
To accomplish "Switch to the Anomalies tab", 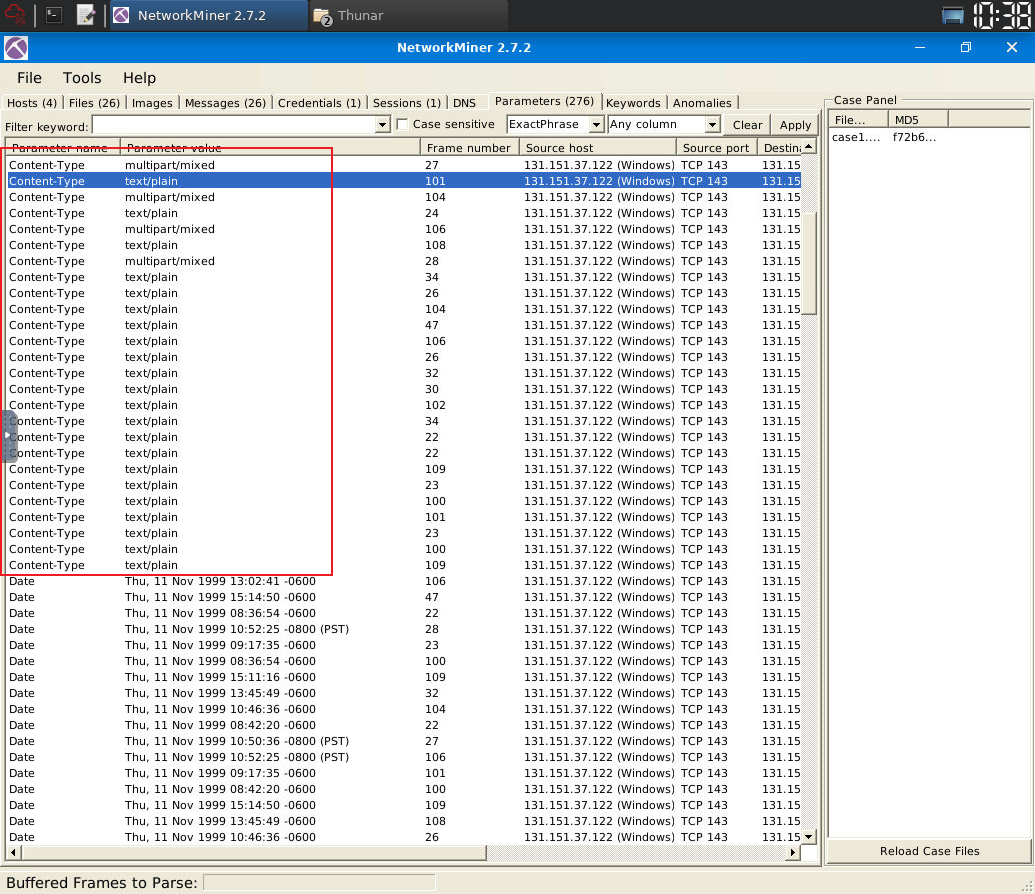I will tap(702, 103).
